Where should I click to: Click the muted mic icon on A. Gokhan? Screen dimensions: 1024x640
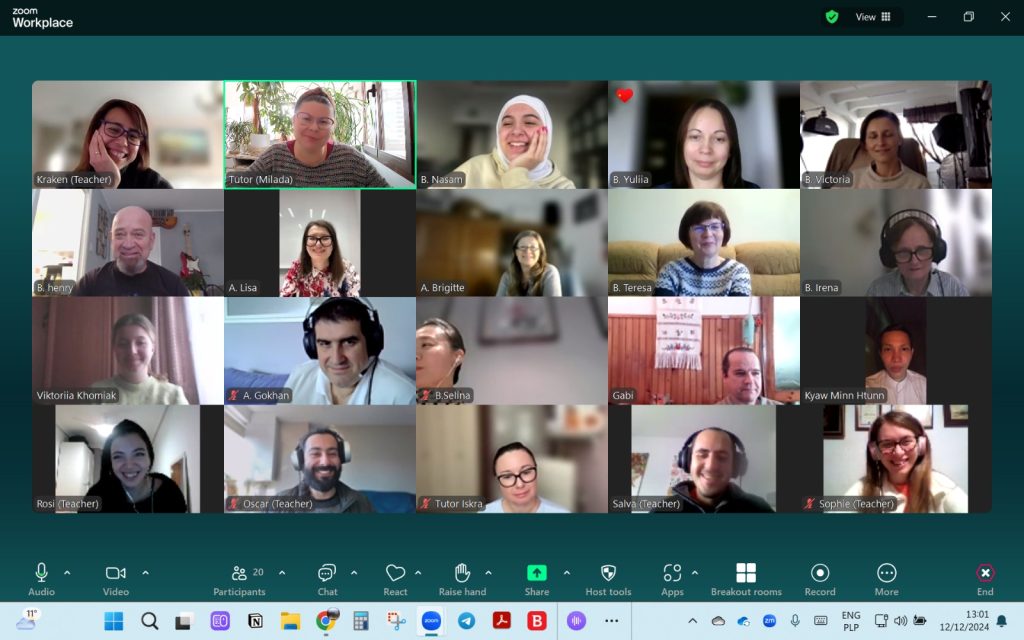tap(234, 395)
